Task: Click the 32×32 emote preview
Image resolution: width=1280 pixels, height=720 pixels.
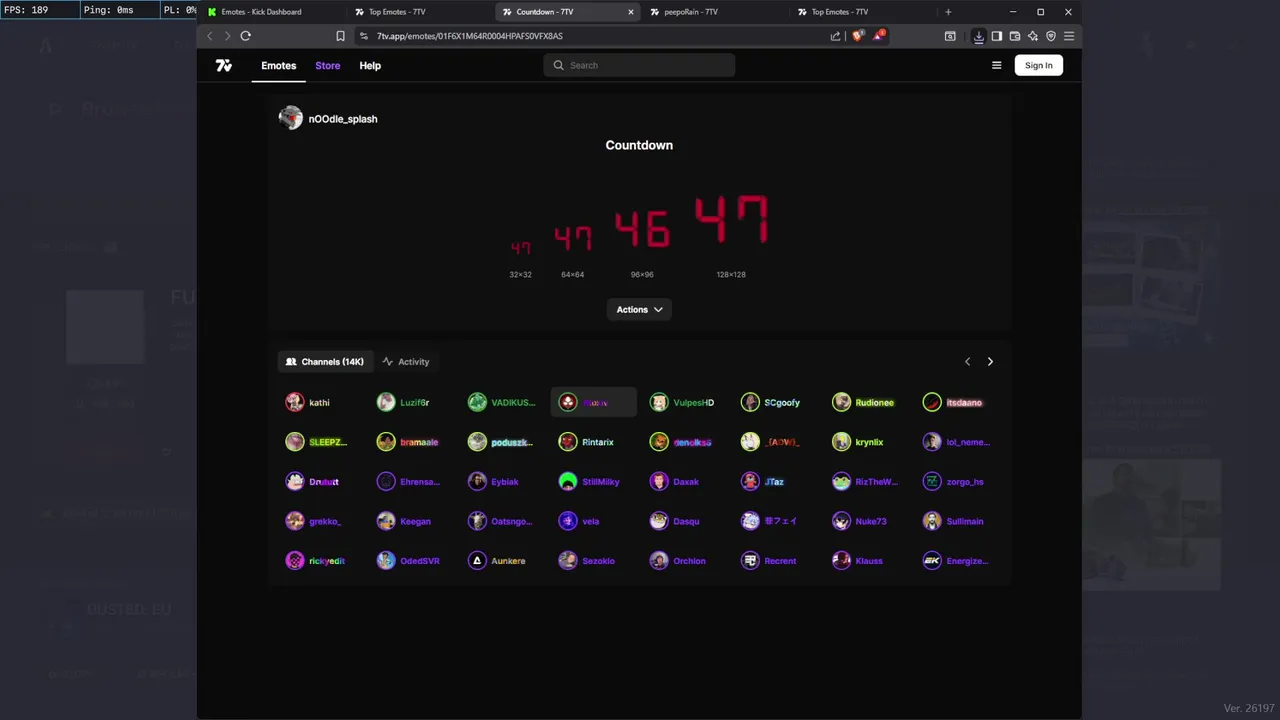Action: (520, 247)
